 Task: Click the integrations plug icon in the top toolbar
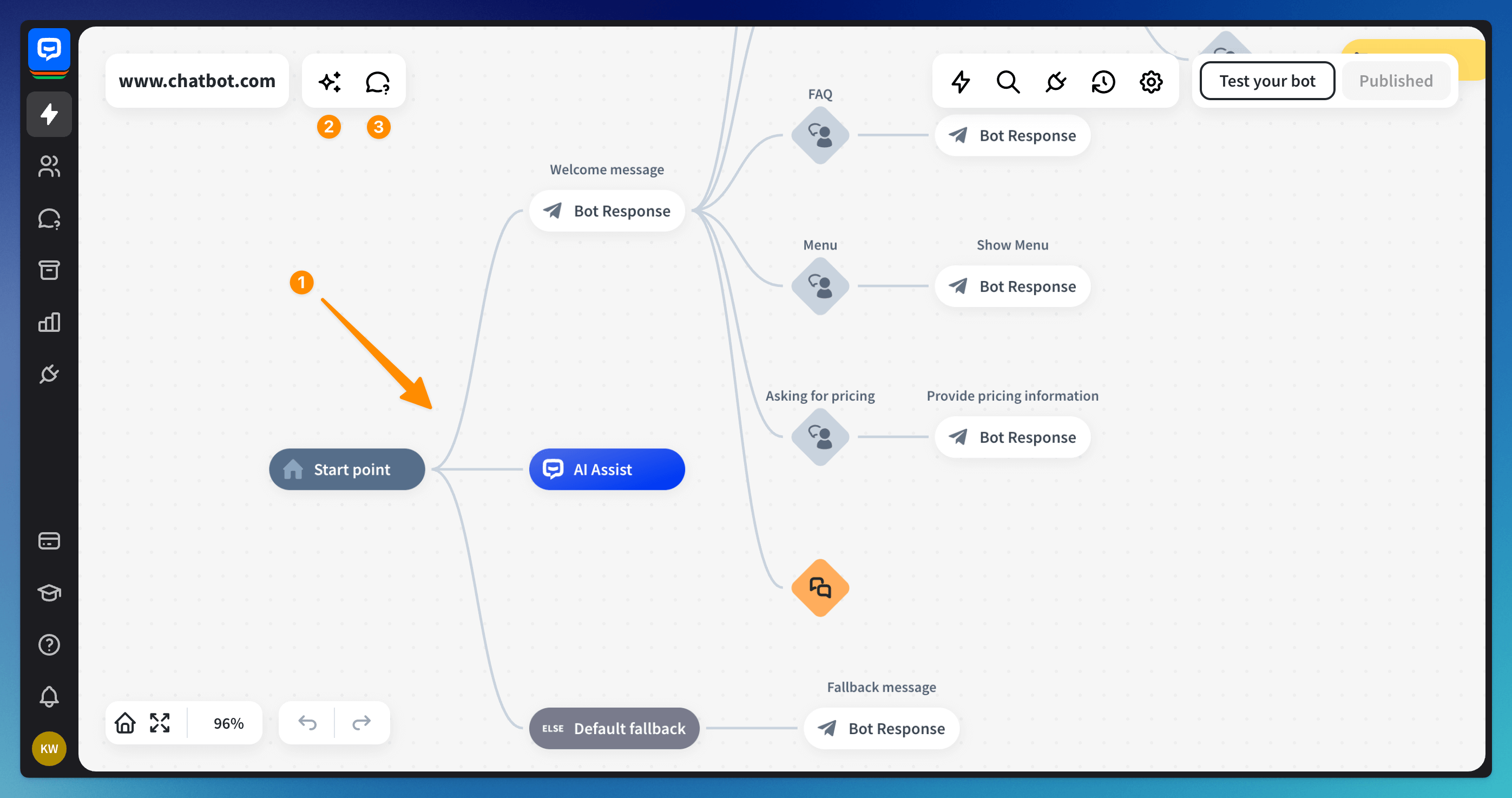tap(1055, 82)
